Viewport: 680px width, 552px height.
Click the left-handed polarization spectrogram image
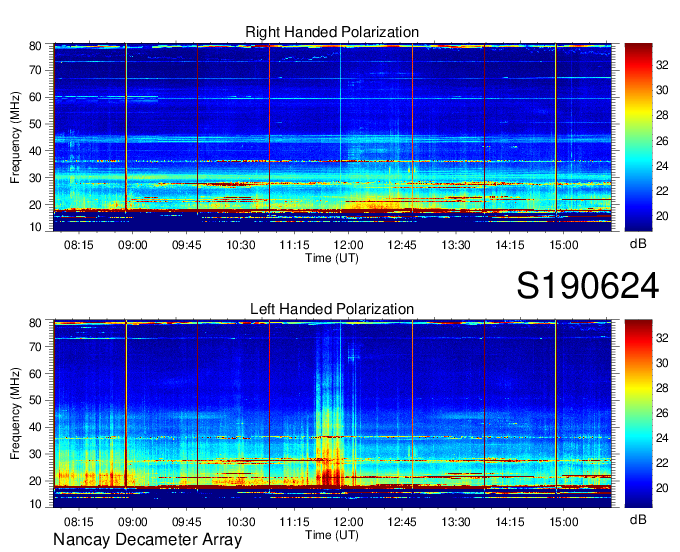tap(332, 414)
